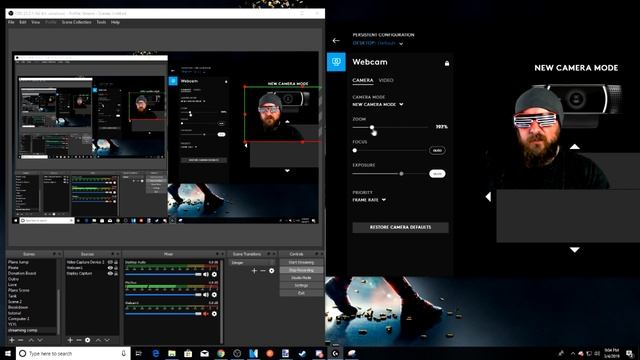Hide the Webcam1 source
The width and height of the screenshot is (640, 360).
pos(110,268)
